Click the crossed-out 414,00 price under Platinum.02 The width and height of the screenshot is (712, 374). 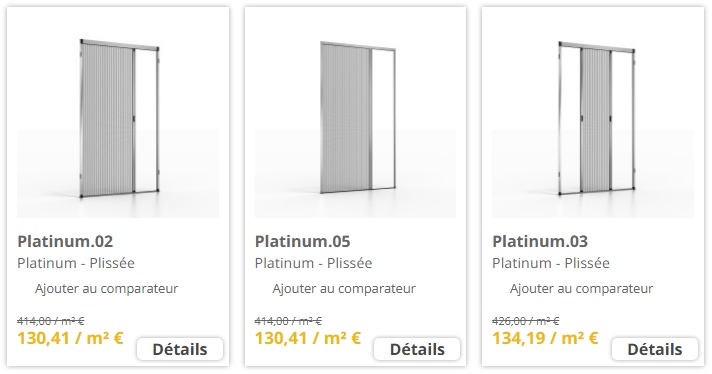click(51, 321)
